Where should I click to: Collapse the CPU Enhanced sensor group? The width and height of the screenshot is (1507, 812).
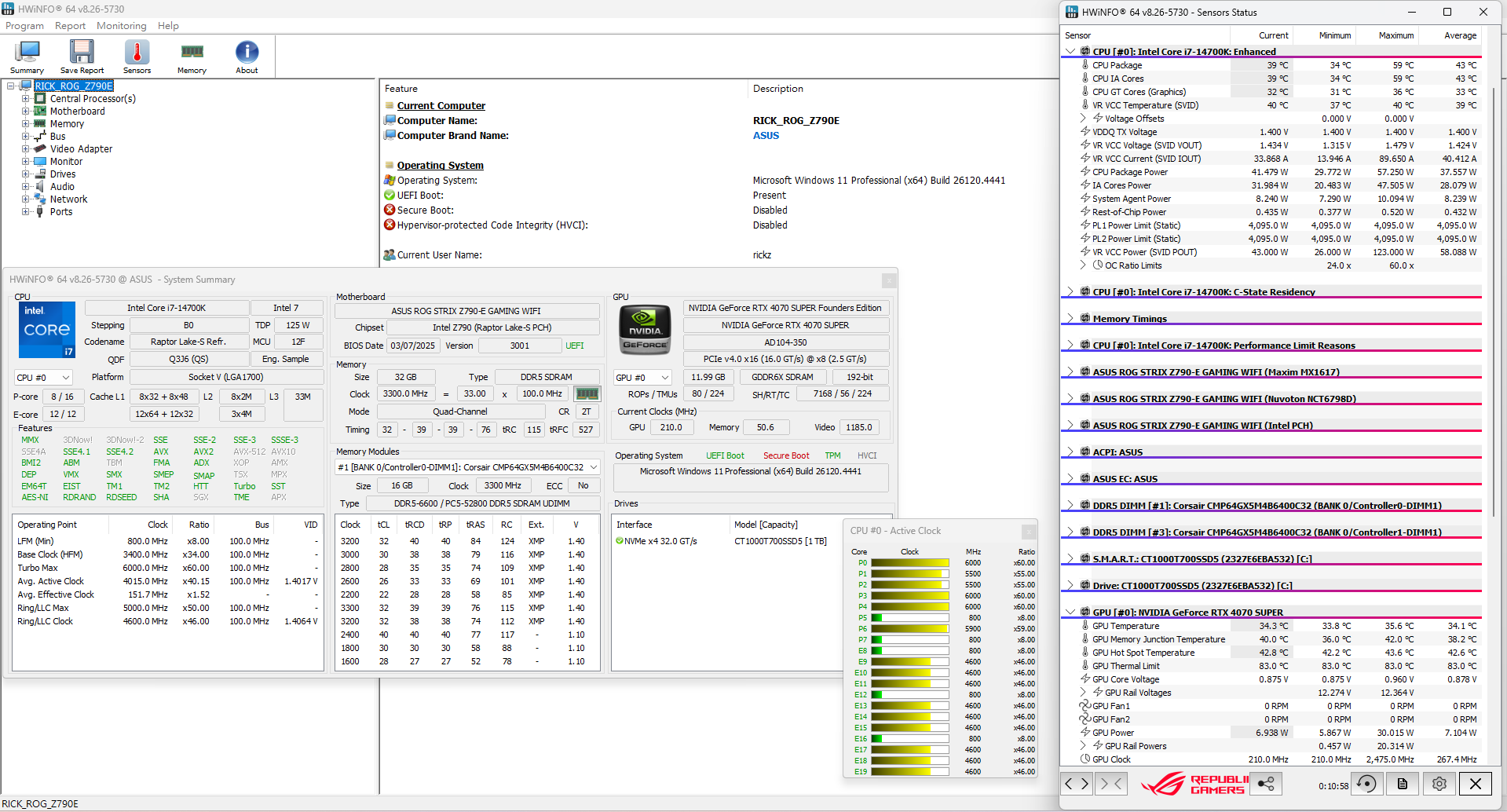click(1070, 51)
